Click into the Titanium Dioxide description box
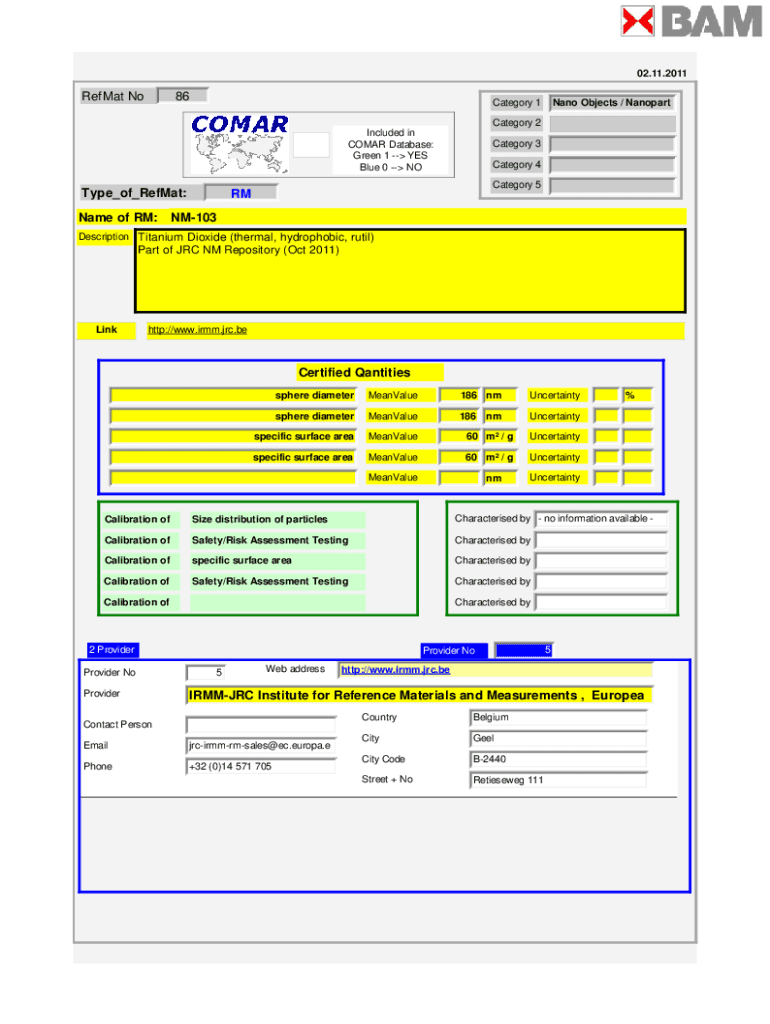 pos(410,271)
